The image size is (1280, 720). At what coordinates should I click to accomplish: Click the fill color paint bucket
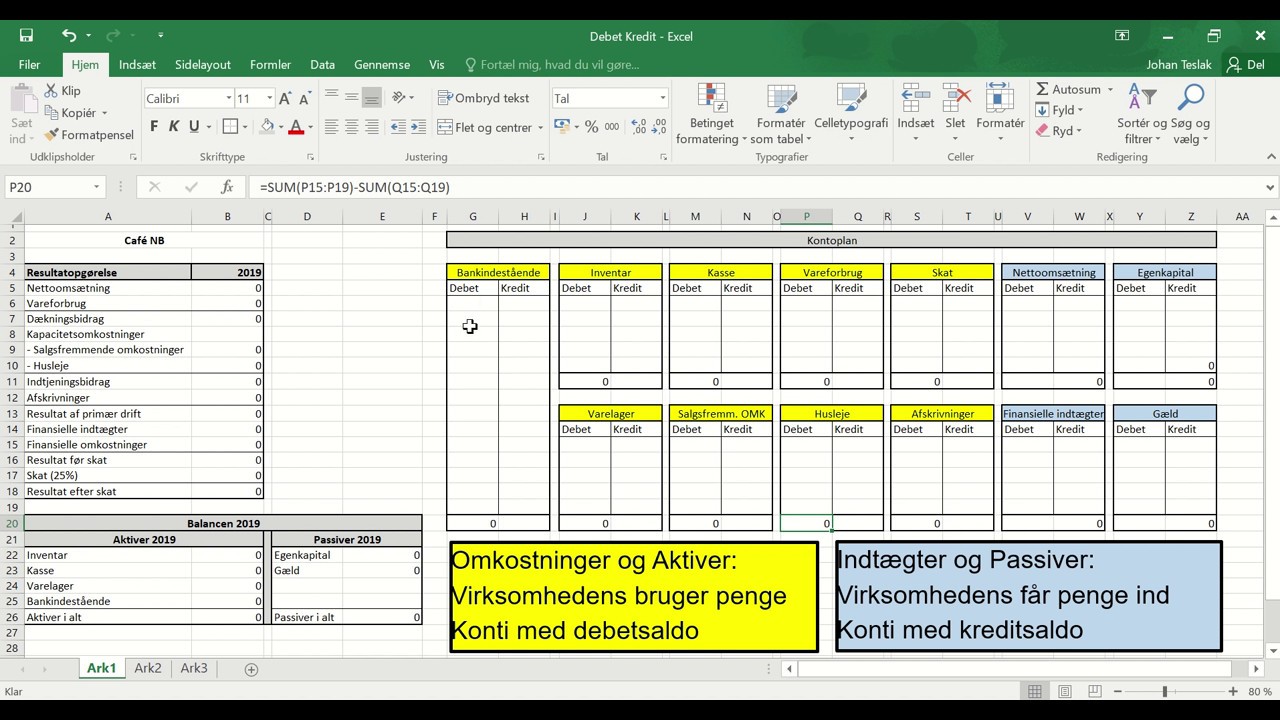(267, 127)
